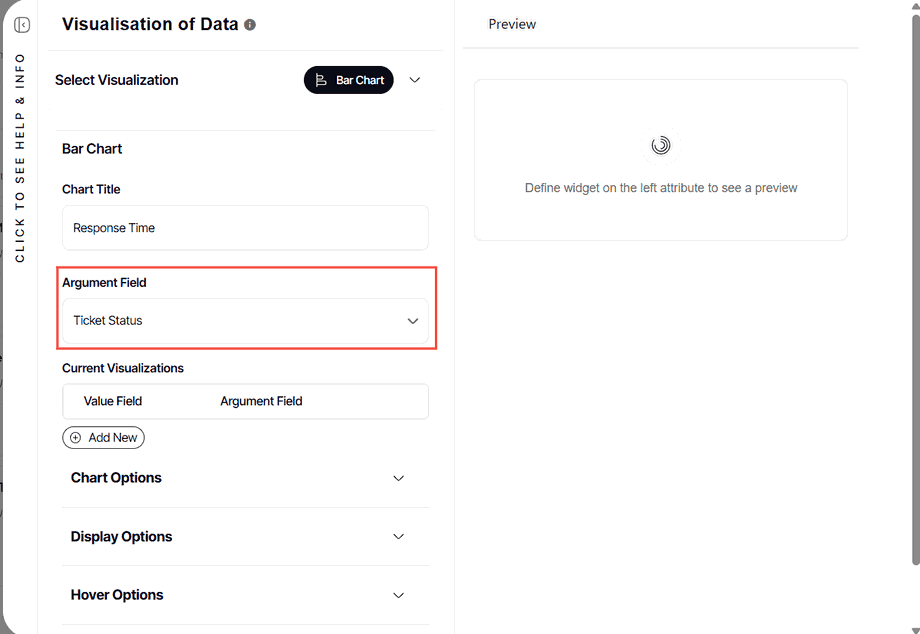
Task: Open the Click to See Help & Info panel
Action: (20, 158)
